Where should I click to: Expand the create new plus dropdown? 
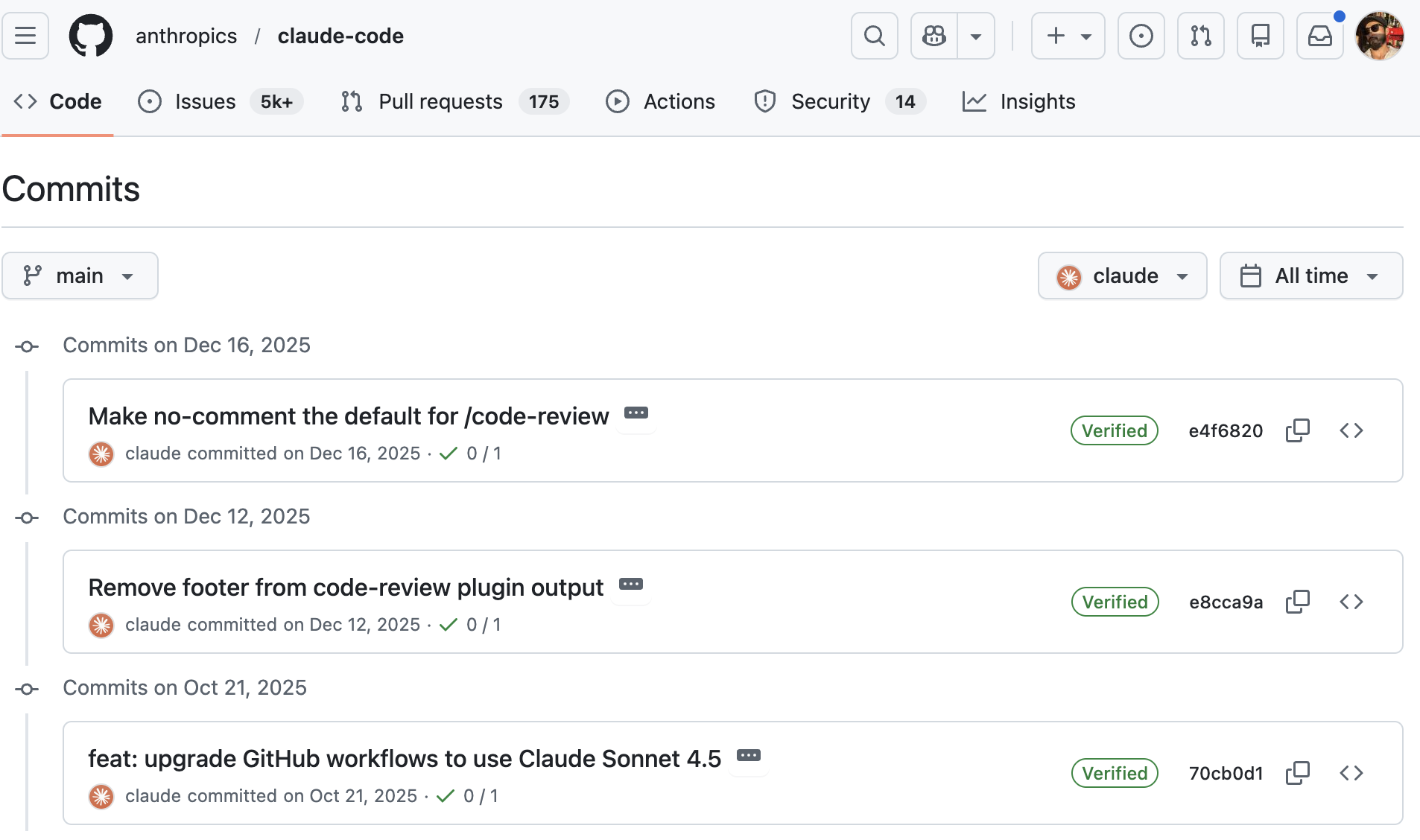click(x=1068, y=36)
